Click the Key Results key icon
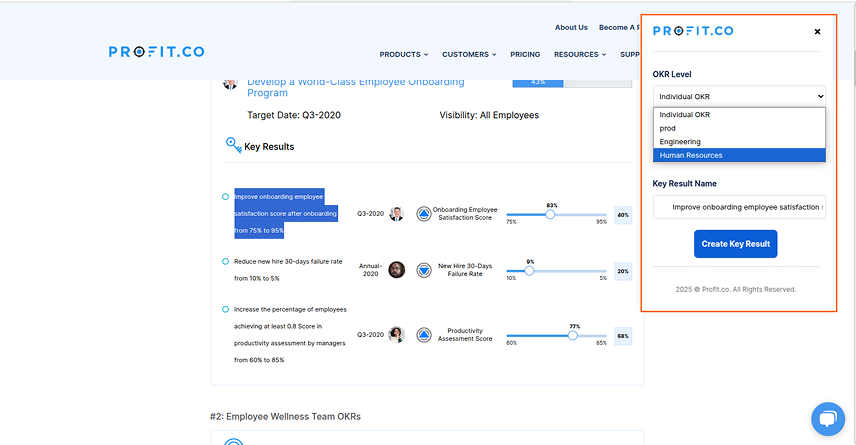856x445 pixels. [234, 145]
